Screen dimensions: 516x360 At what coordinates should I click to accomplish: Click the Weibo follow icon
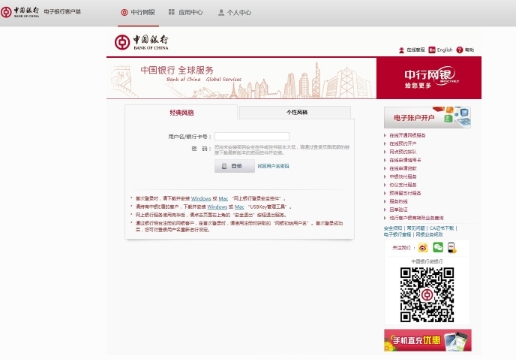pos(423,248)
